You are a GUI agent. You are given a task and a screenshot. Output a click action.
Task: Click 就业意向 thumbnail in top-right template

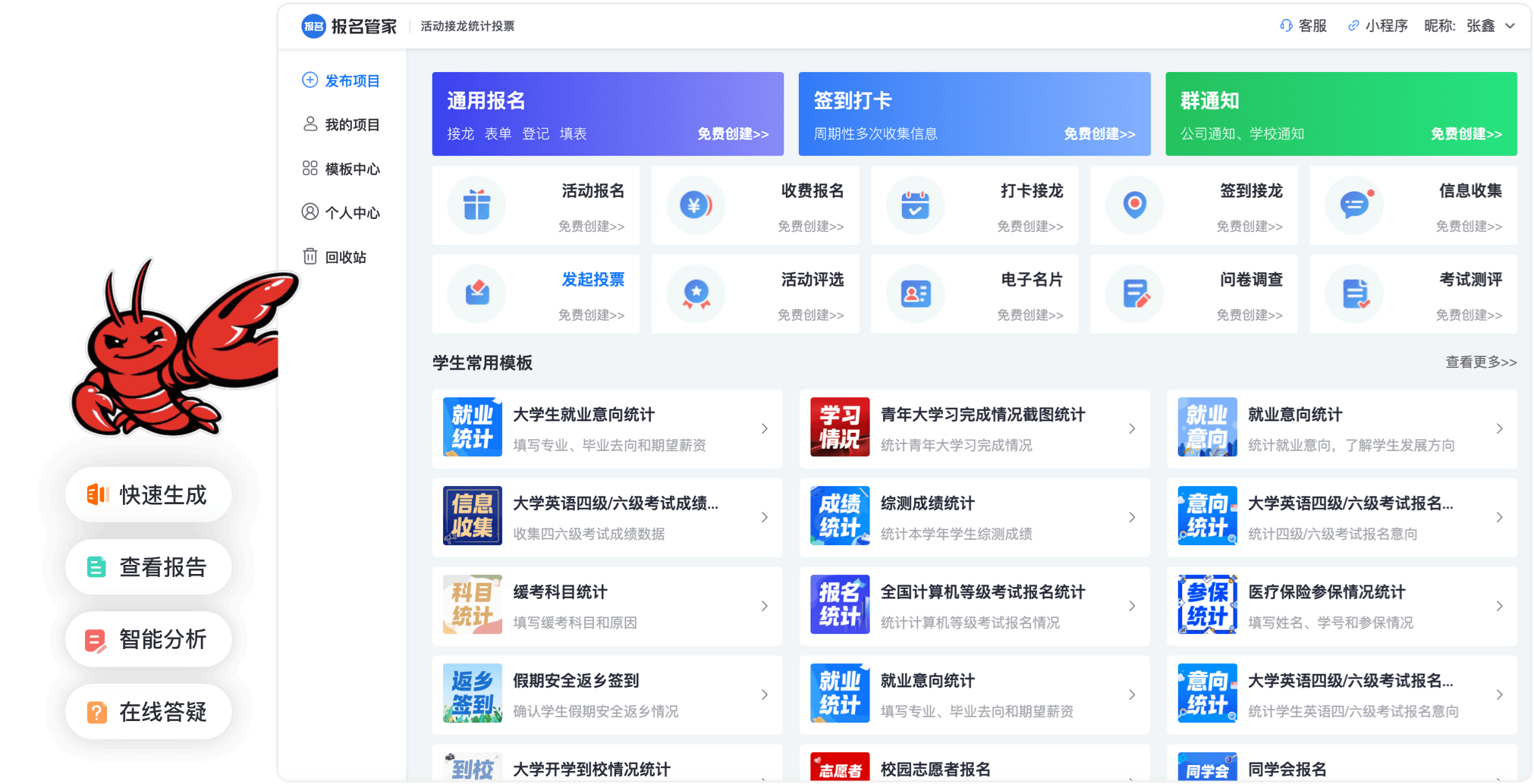tap(1208, 427)
